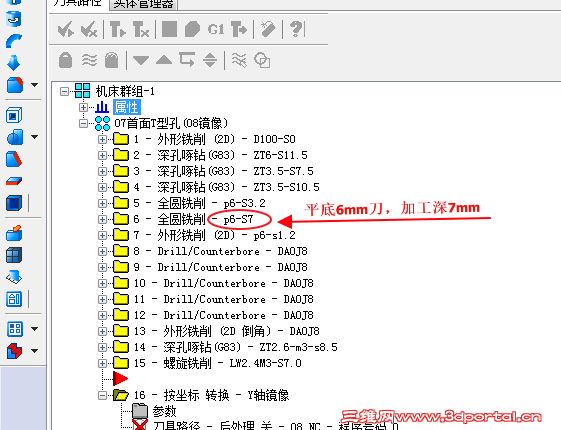Collapse operation 16 按坐标 转换

(x=102, y=395)
